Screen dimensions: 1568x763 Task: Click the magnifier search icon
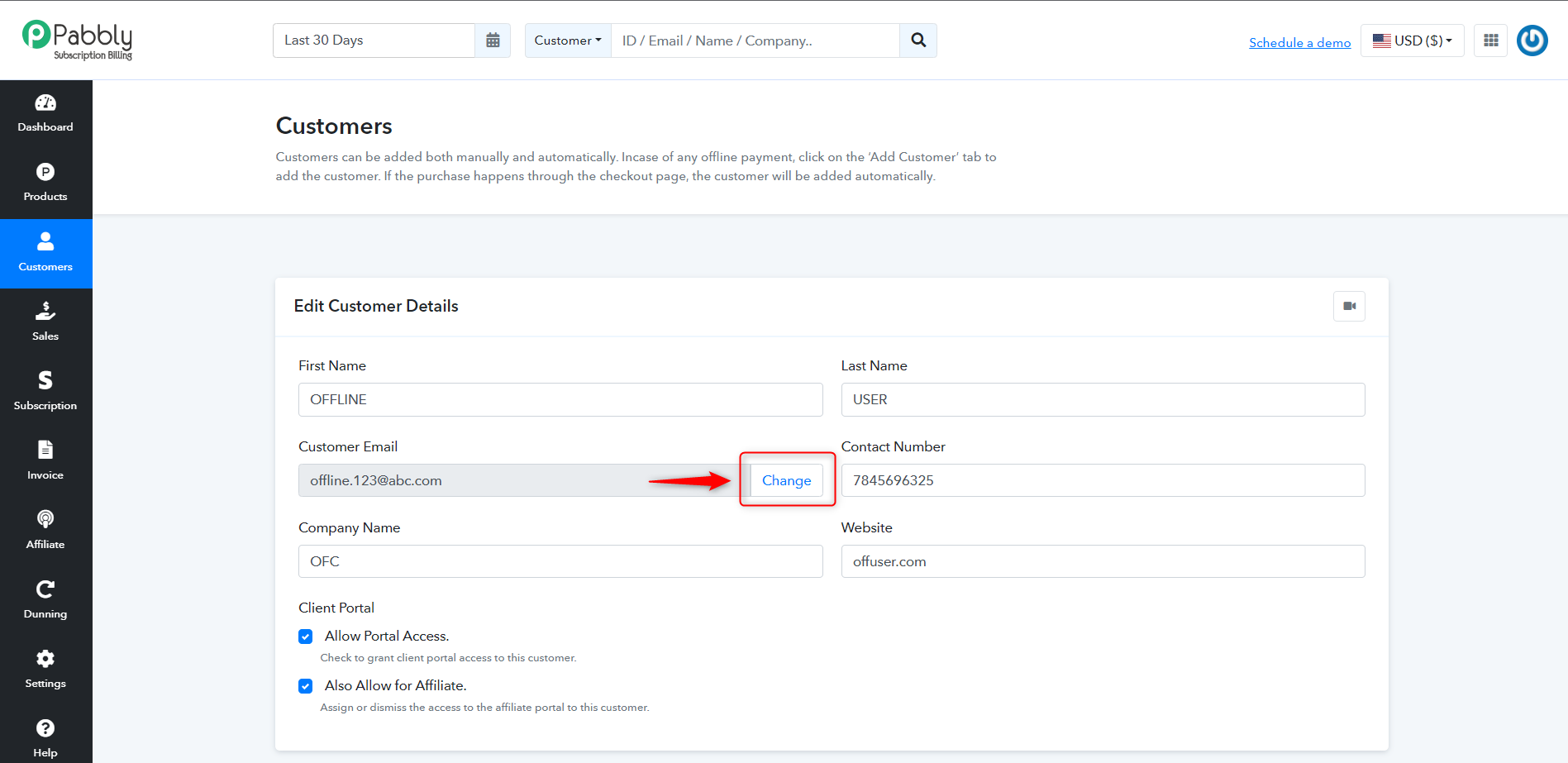[x=918, y=41]
